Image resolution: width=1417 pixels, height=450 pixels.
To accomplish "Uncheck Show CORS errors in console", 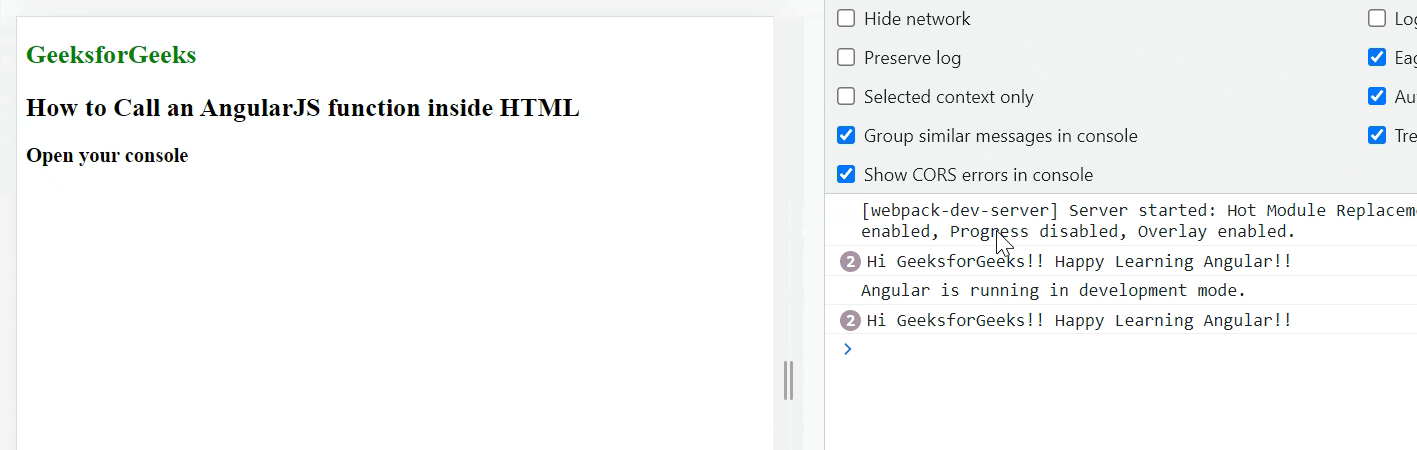I will (846, 174).
